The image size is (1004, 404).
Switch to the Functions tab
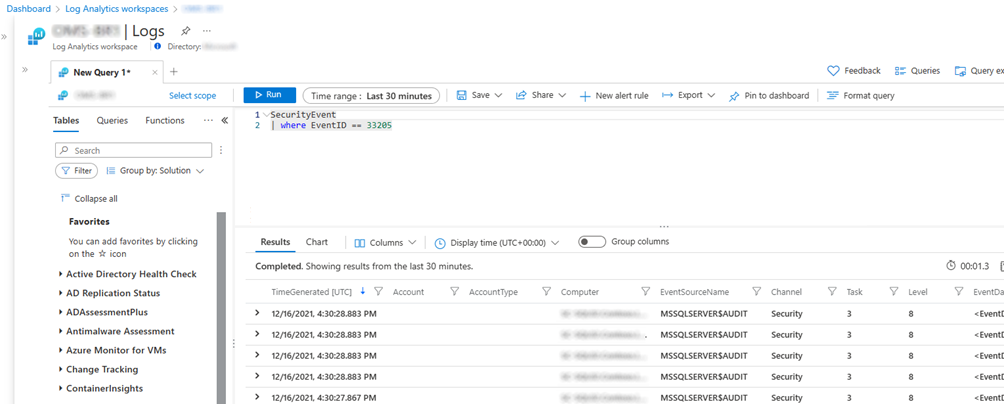165,120
